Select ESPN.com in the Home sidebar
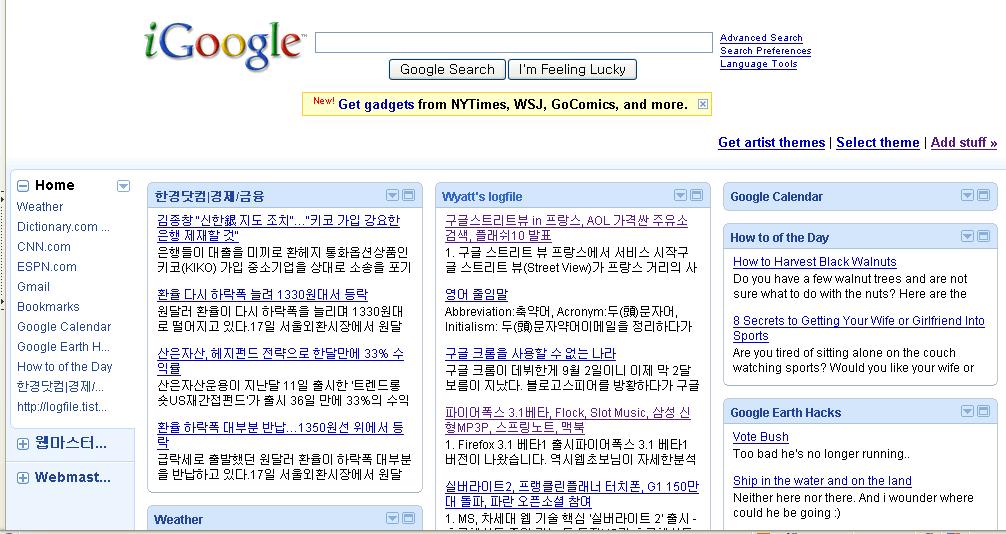 (x=47, y=266)
